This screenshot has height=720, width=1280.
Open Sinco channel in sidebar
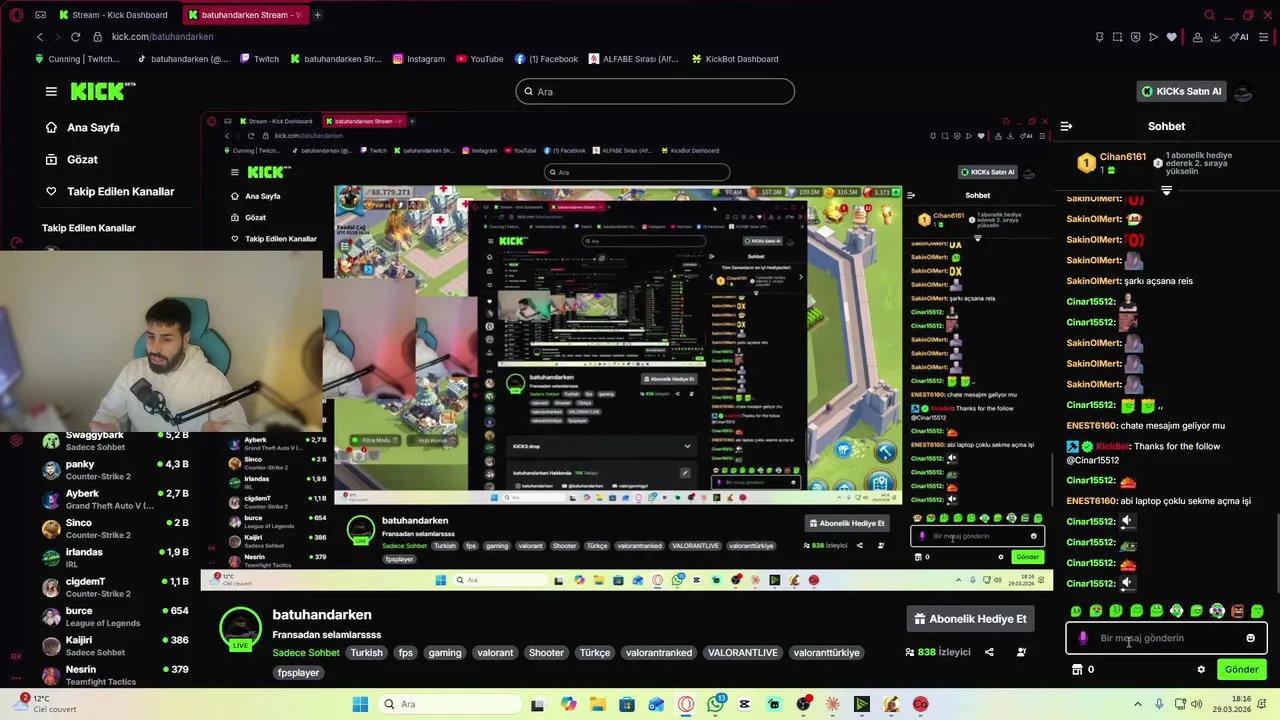click(x=115, y=528)
